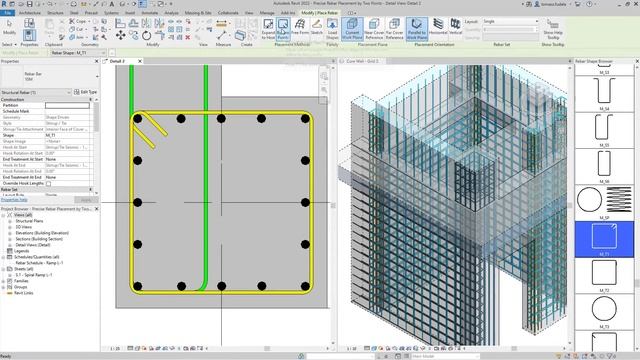The height and width of the screenshot is (360, 640).
Task: Open the Properties help link
Action: click(x=14, y=200)
